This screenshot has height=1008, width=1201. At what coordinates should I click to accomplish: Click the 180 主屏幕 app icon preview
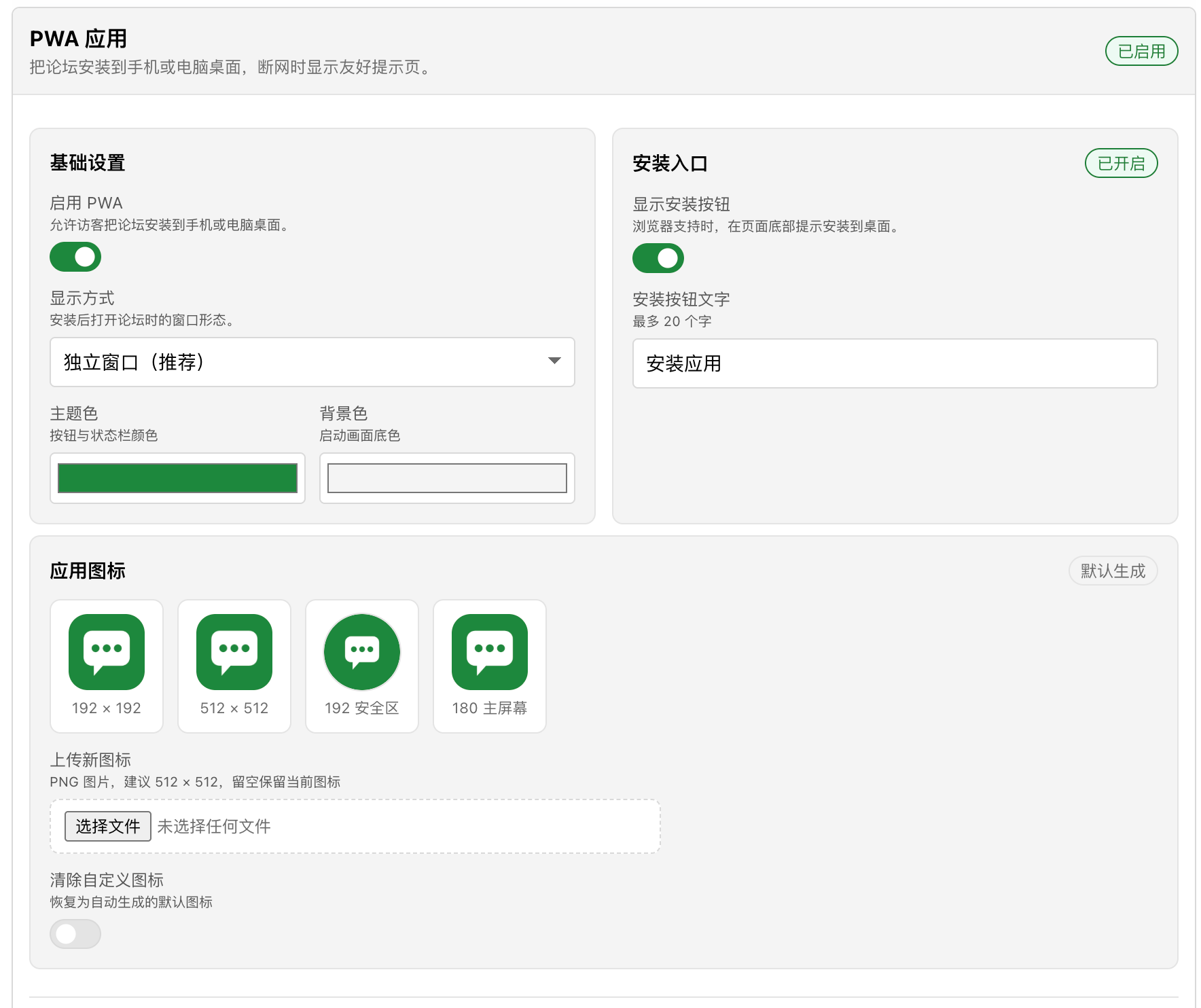pos(490,652)
